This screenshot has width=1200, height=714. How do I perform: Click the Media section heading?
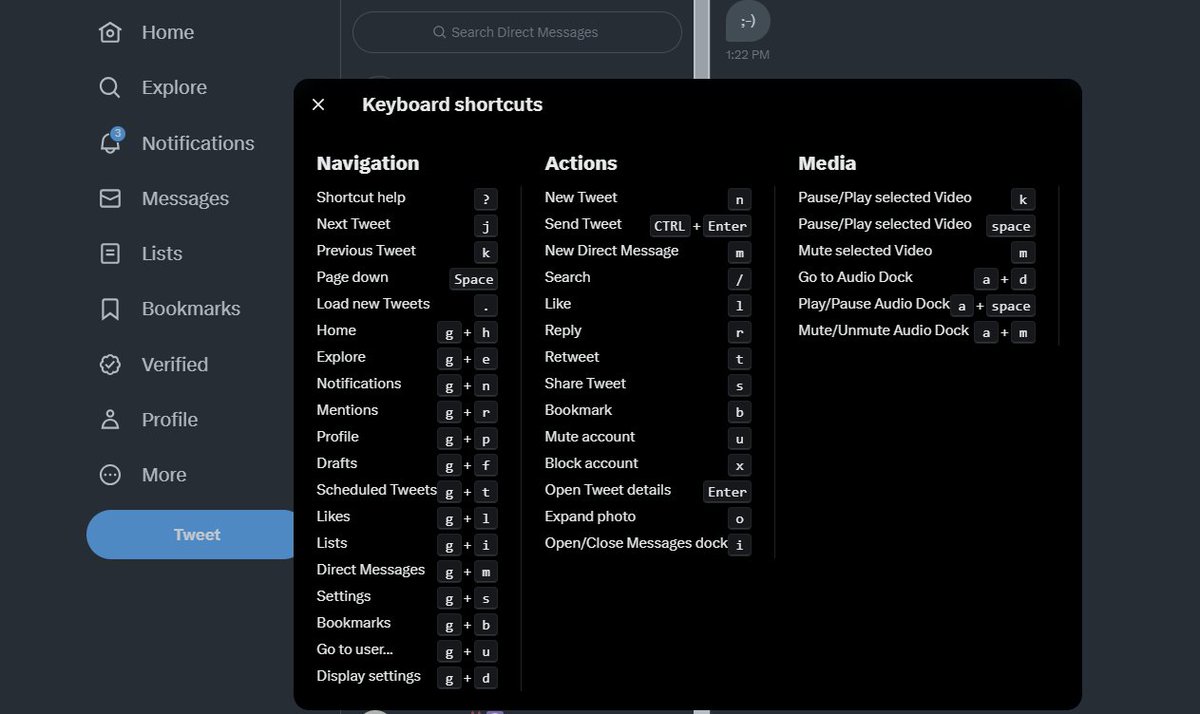[827, 163]
